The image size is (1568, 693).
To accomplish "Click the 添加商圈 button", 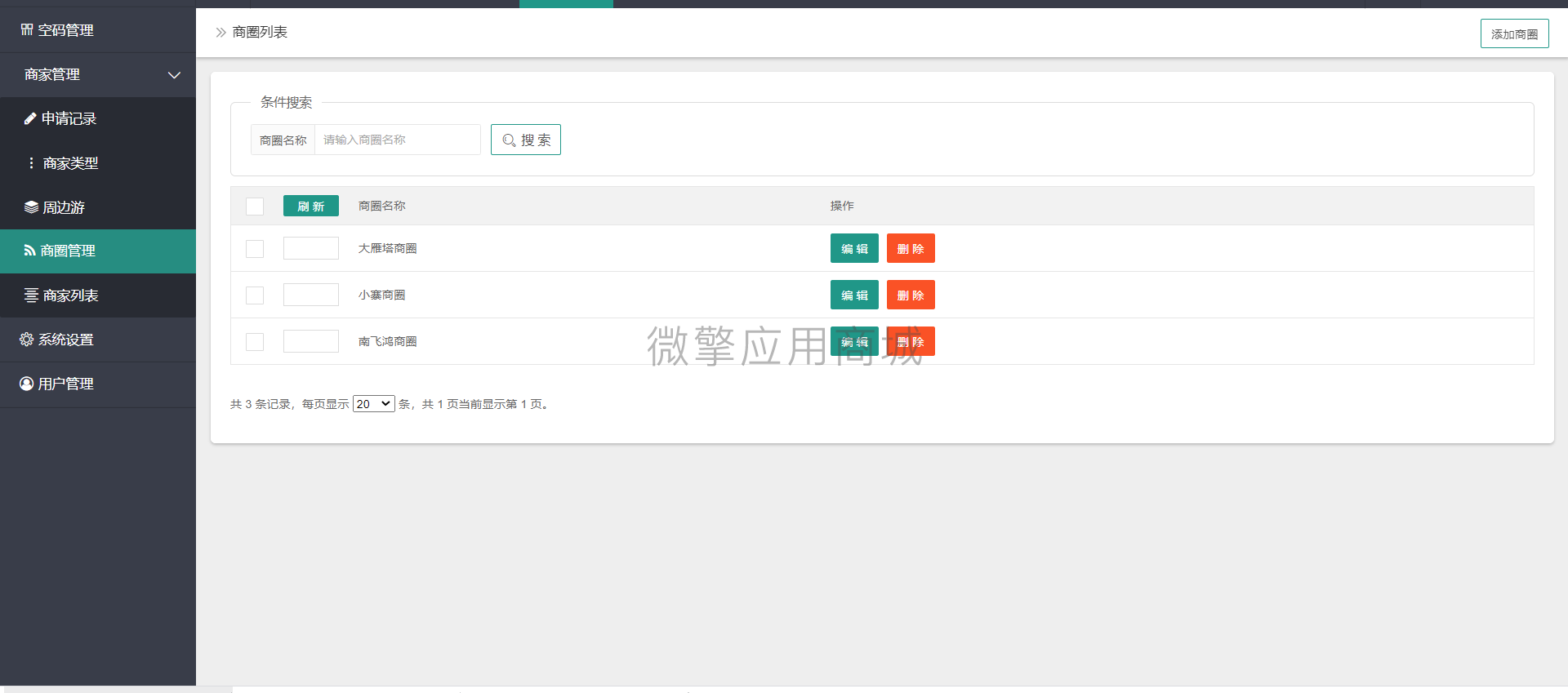I will click(1514, 33).
